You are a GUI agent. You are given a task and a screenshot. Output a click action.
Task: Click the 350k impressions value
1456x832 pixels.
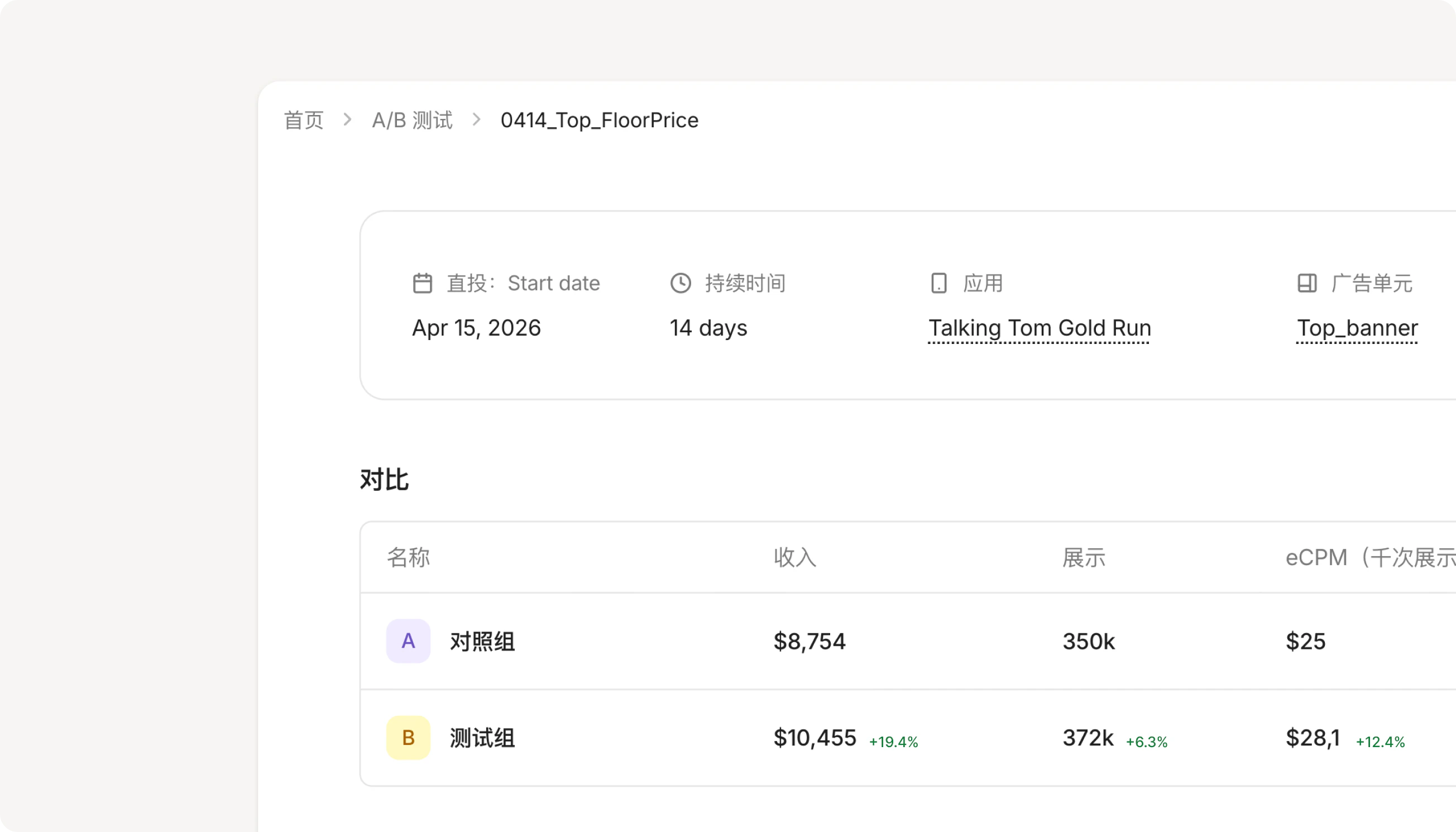tap(1089, 641)
